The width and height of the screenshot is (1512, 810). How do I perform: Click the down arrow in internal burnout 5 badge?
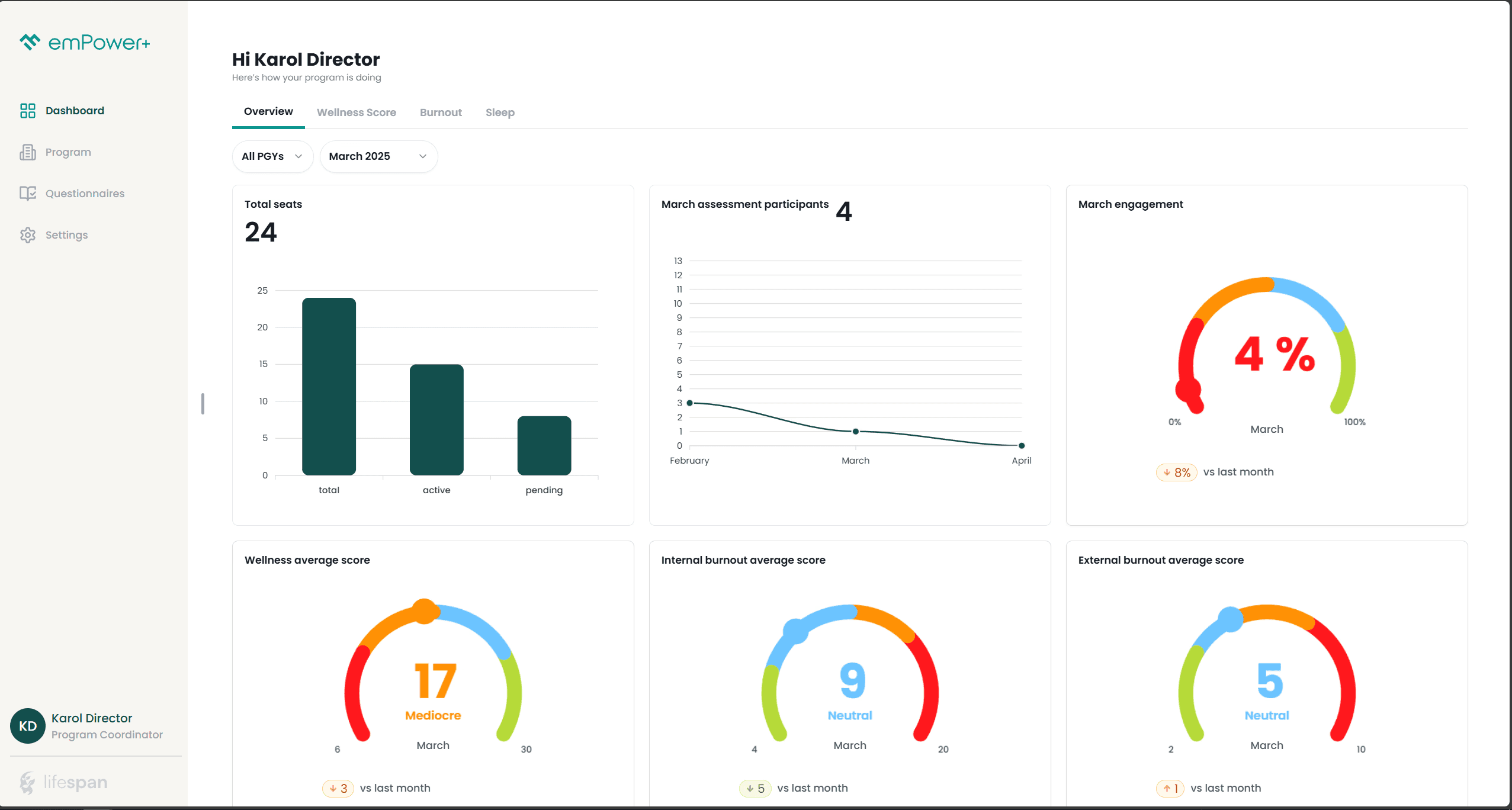coord(750,789)
